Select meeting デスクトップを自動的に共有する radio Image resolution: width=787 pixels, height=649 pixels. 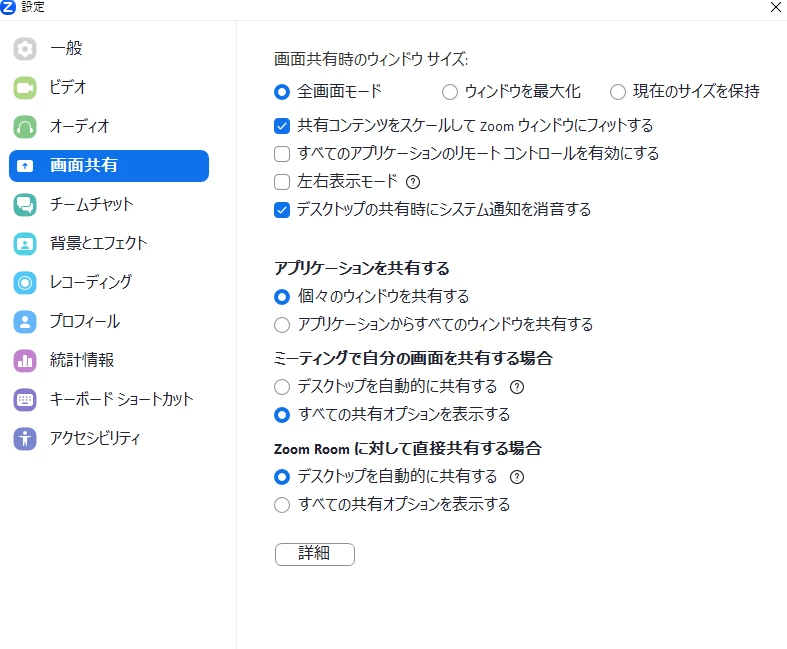click(282, 386)
